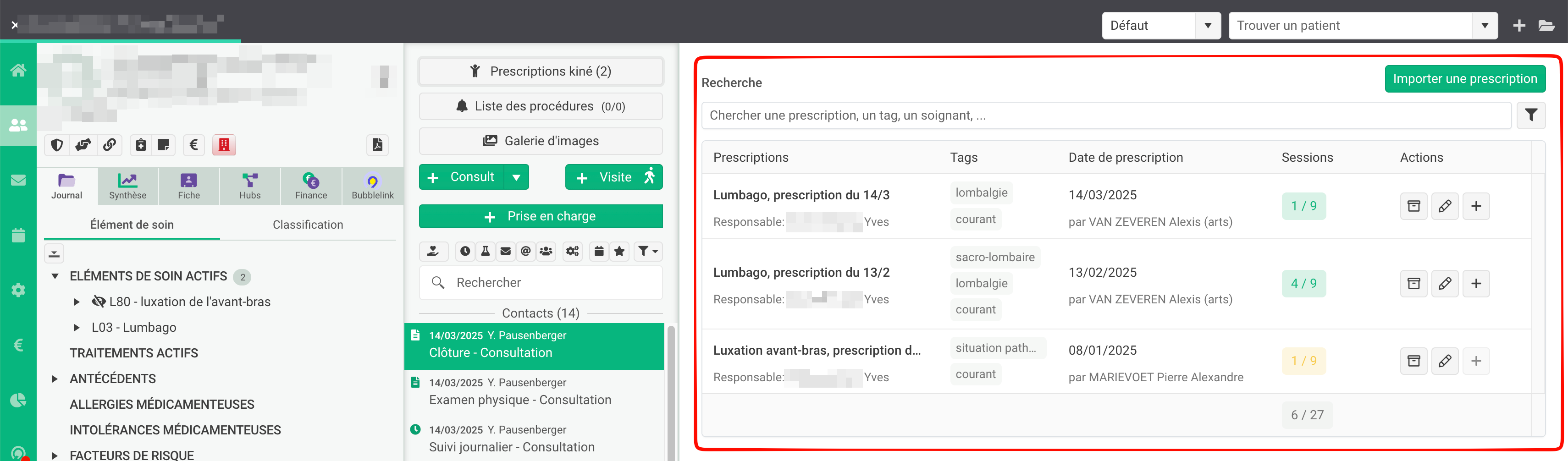This screenshot has height=461, width=1568.
Task: Select the Classification tab
Action: [x=307, y=225]
